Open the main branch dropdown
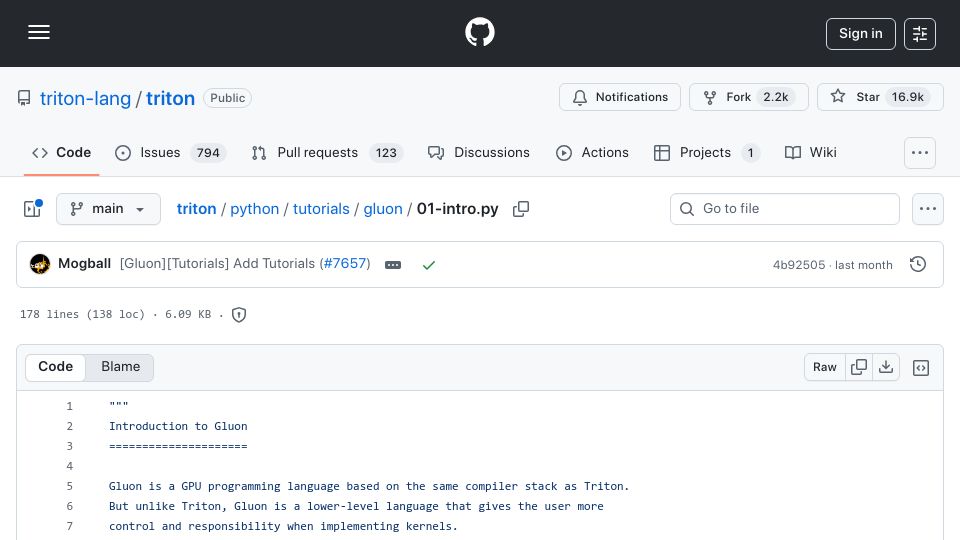The height and width of the screenshot is (540, 960). click(x=108, y=209)
